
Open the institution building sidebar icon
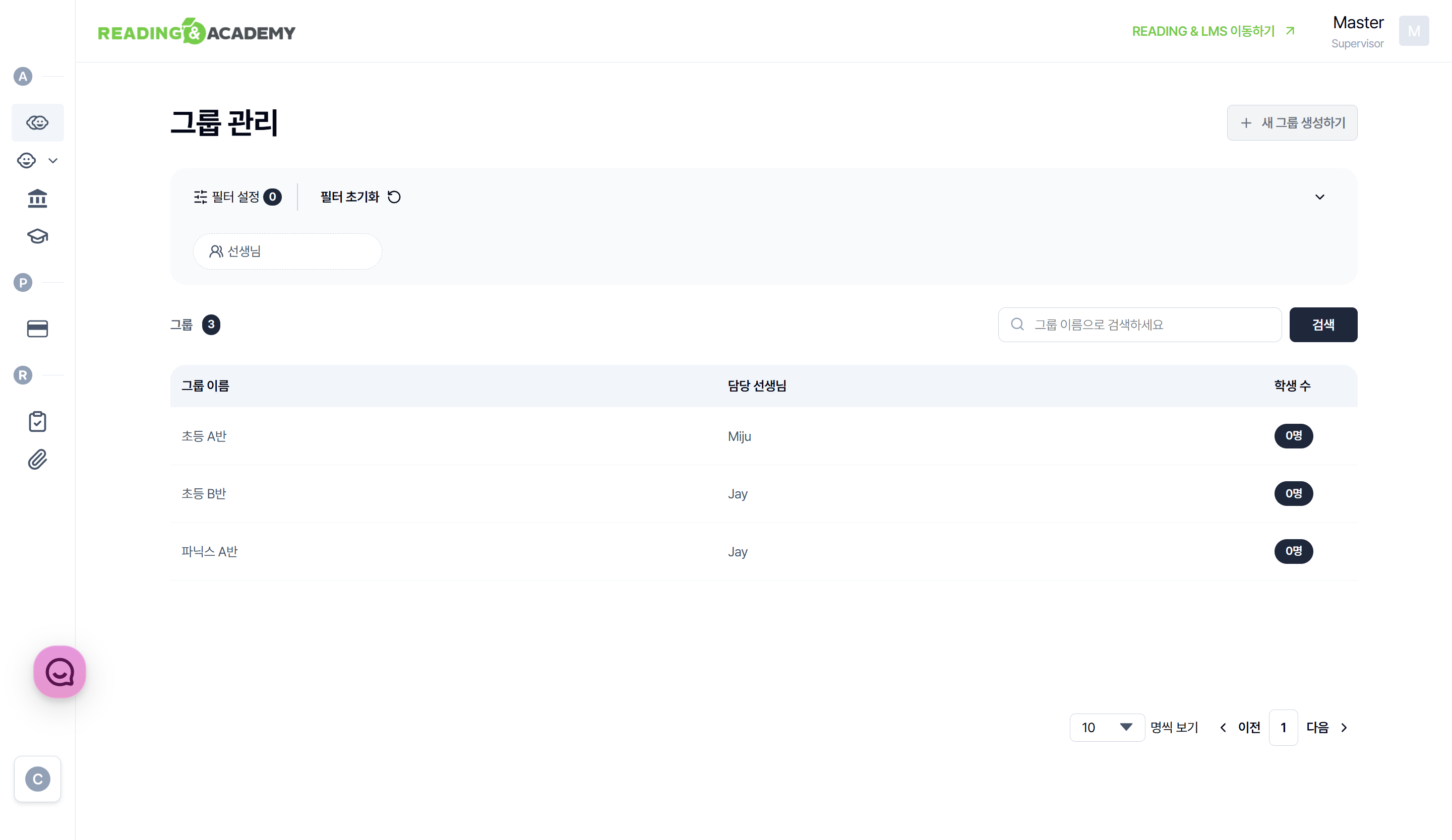[x=37, y=199]
